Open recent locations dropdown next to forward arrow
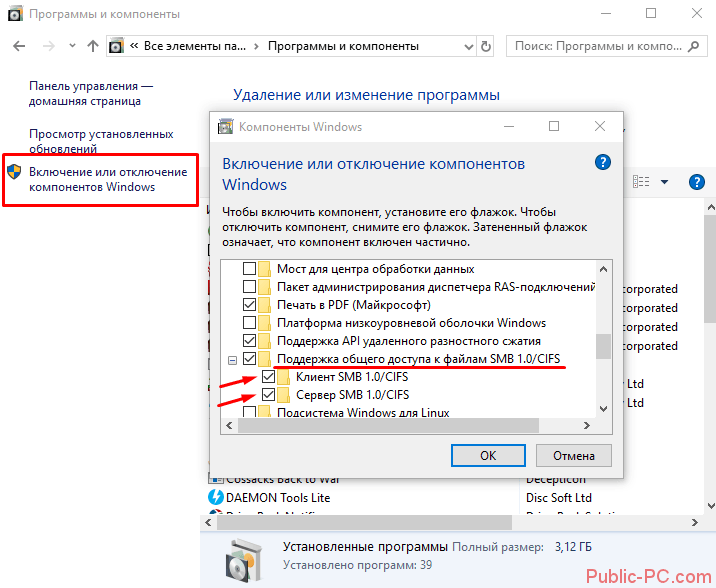 point(72,46)
